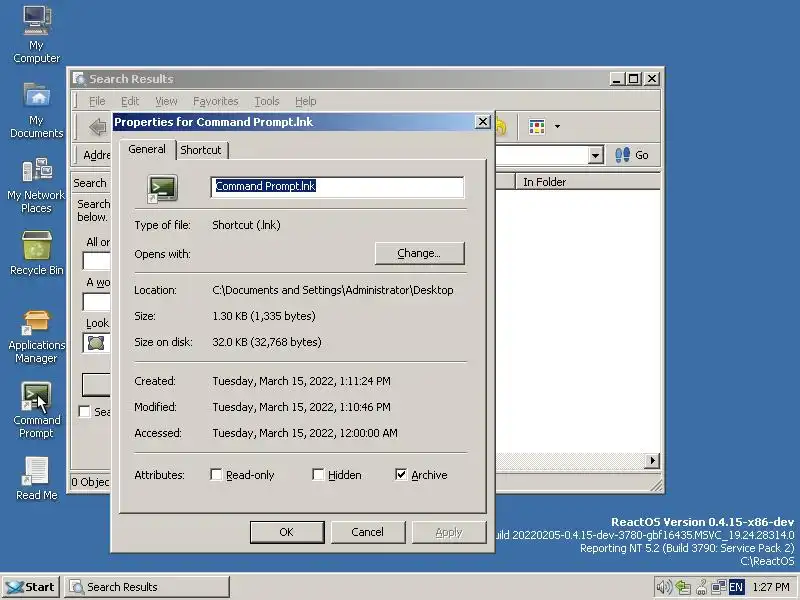Click the Go button
800x600 pixels.
(632, 155)
